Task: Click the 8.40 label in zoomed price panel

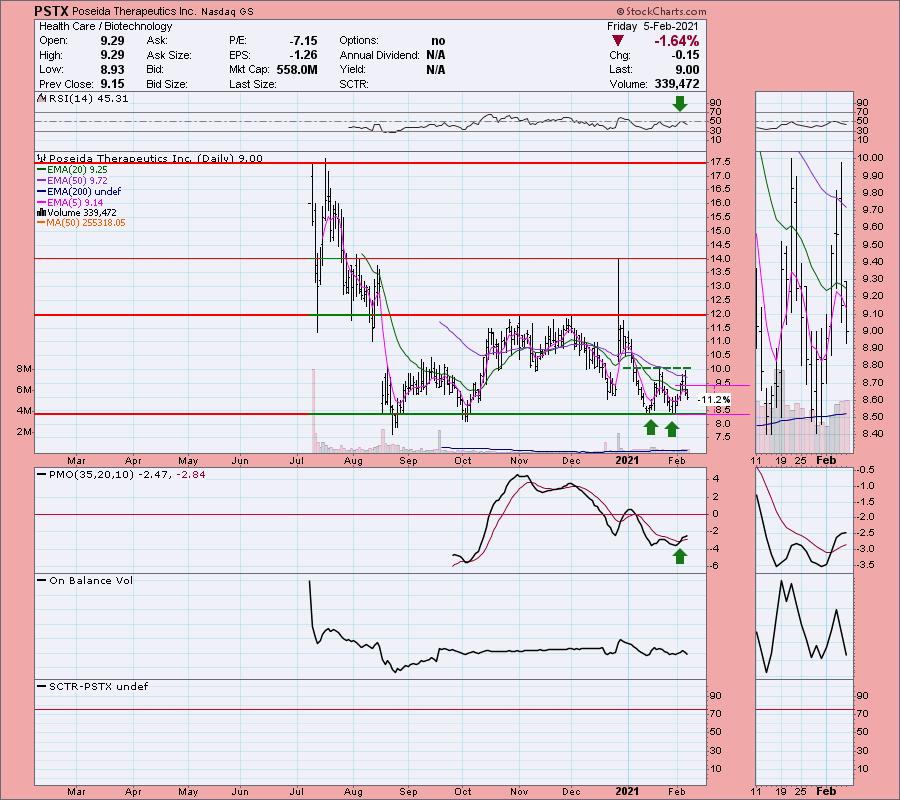Action: coord(869,434)
